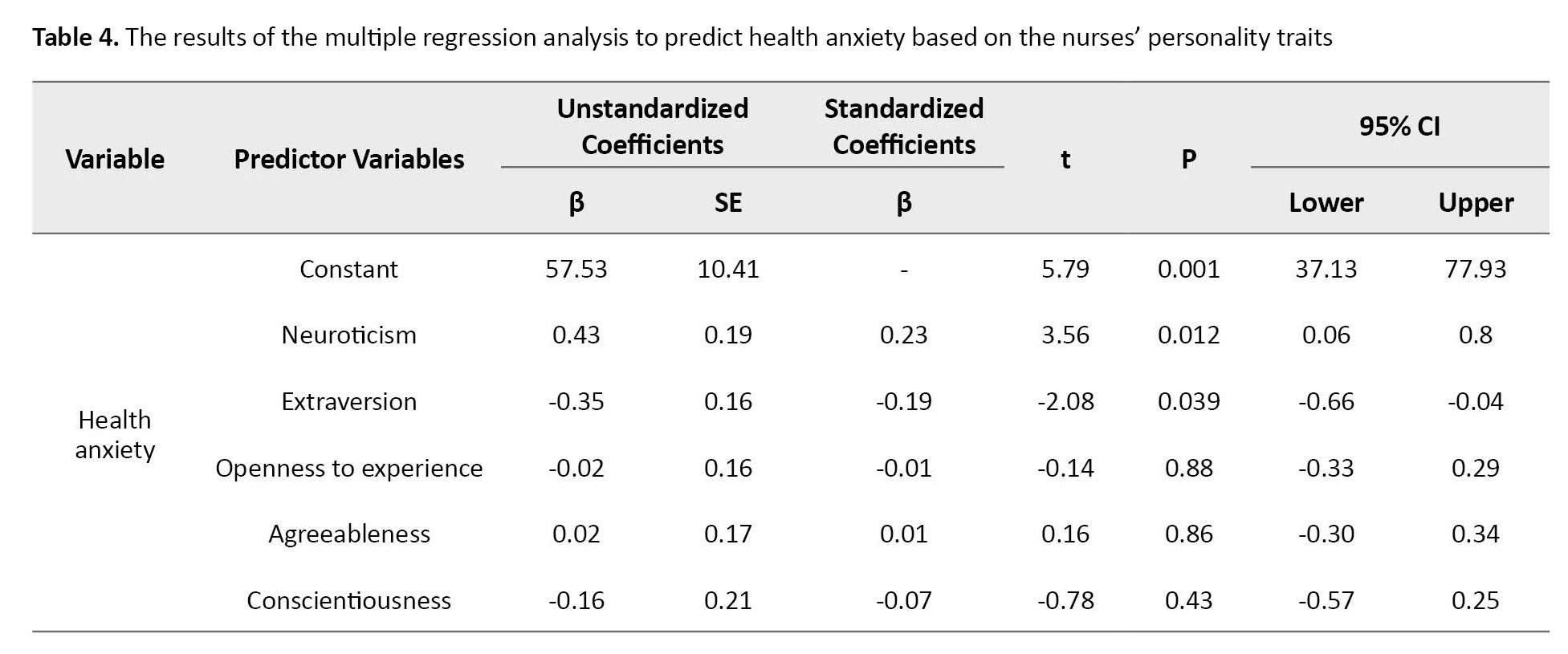Select the Constant predictor row label
The height and width of the screenshot is (654, 1568).
348,269
